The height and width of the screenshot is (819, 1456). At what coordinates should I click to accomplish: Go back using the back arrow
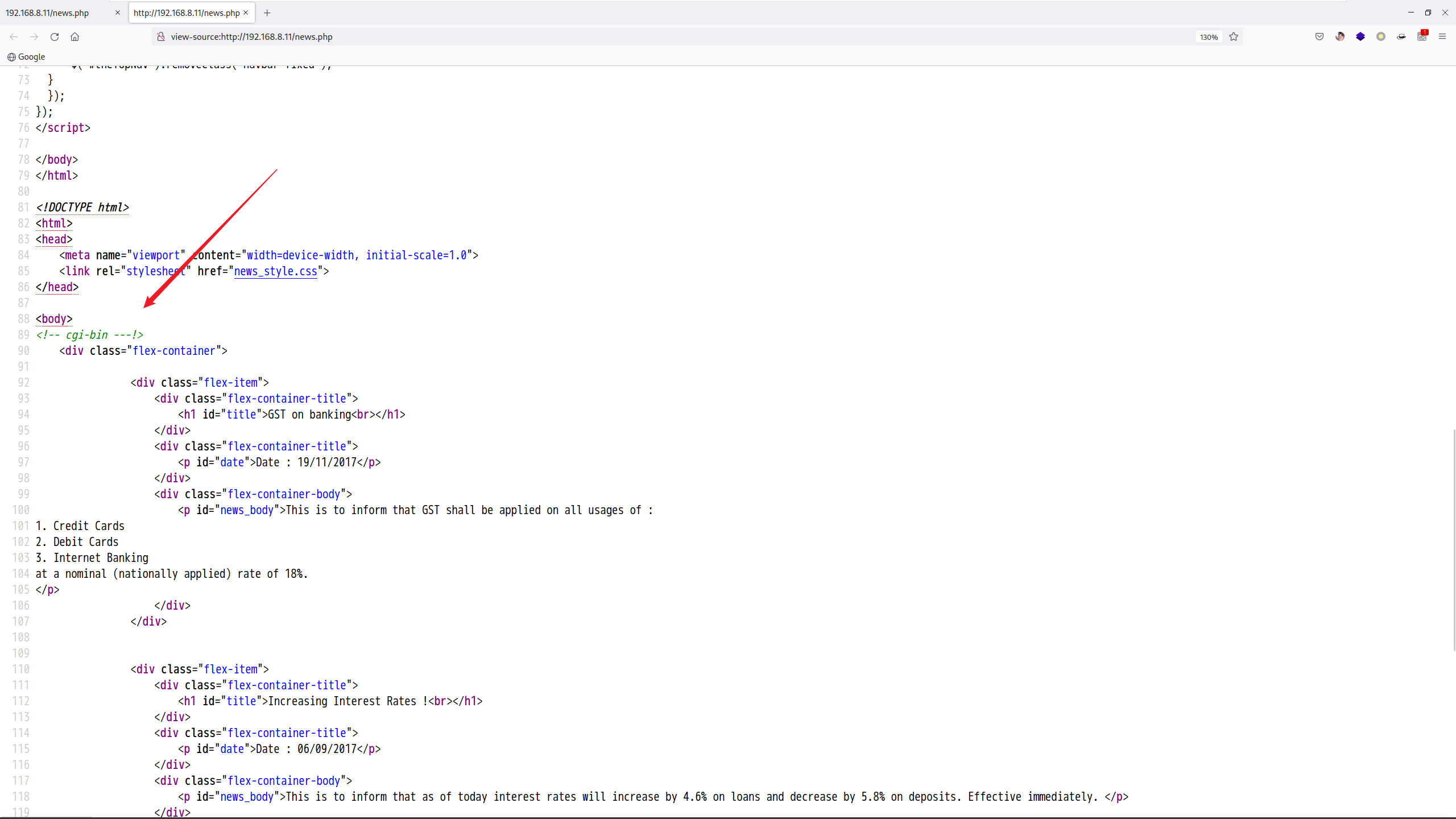tap(14, 36)
